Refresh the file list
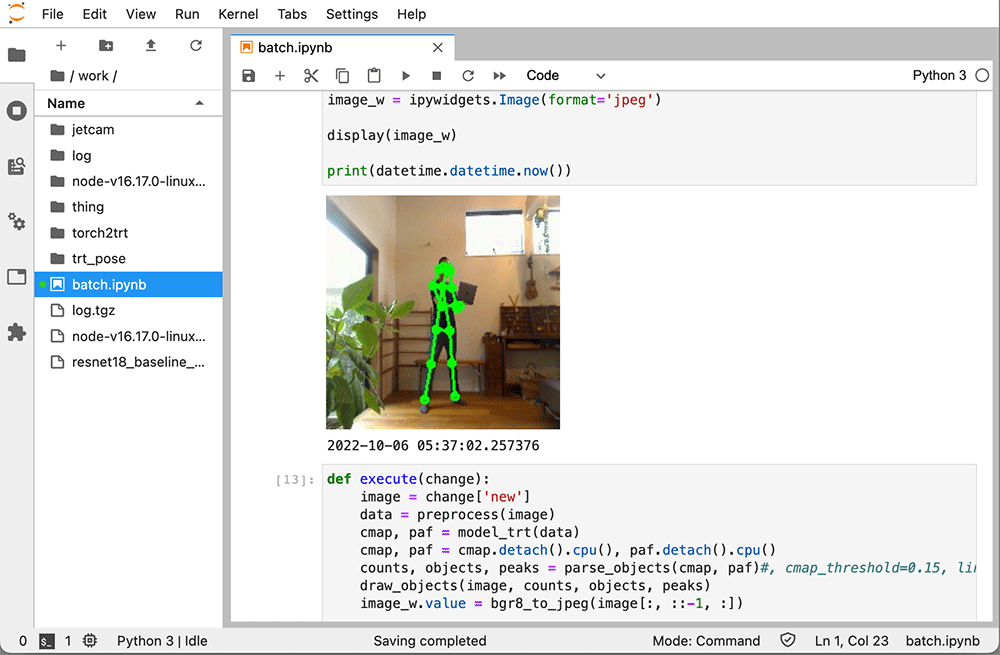The image size is (1000, 655). coord(196,45)
